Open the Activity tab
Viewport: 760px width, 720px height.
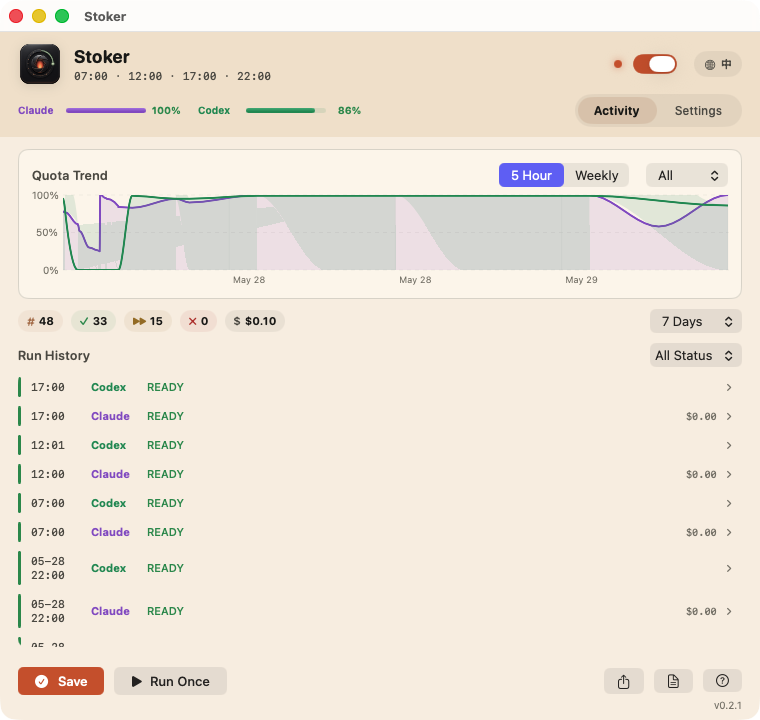pos(617,111)
